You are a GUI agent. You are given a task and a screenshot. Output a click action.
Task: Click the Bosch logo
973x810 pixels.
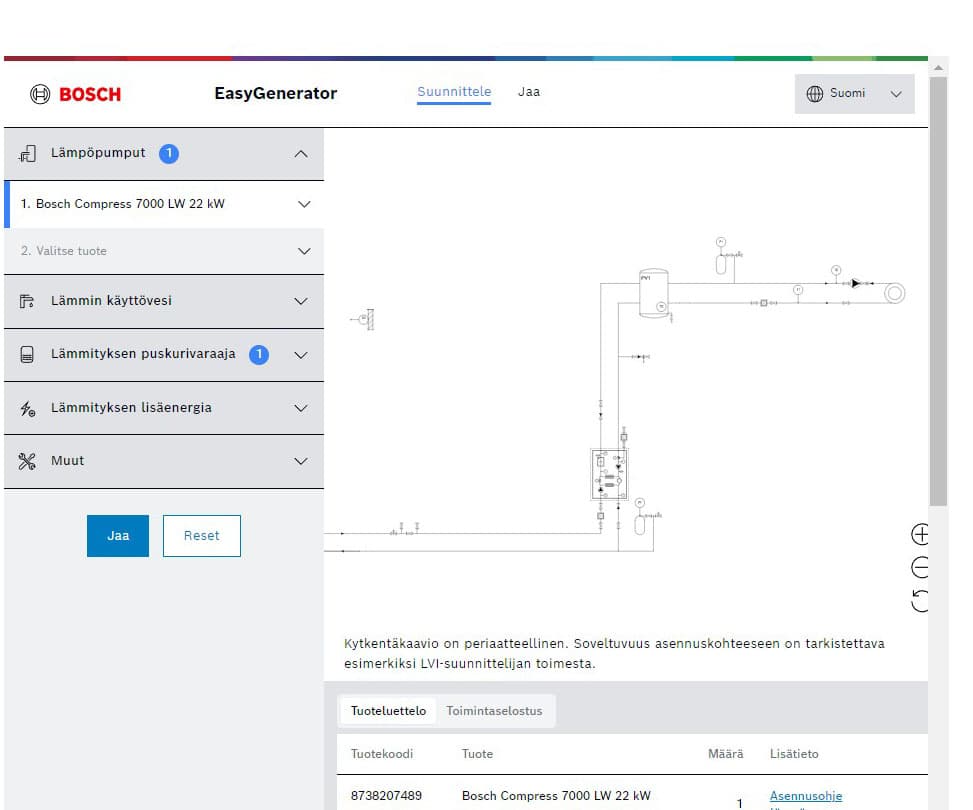[x=75, y=94]
